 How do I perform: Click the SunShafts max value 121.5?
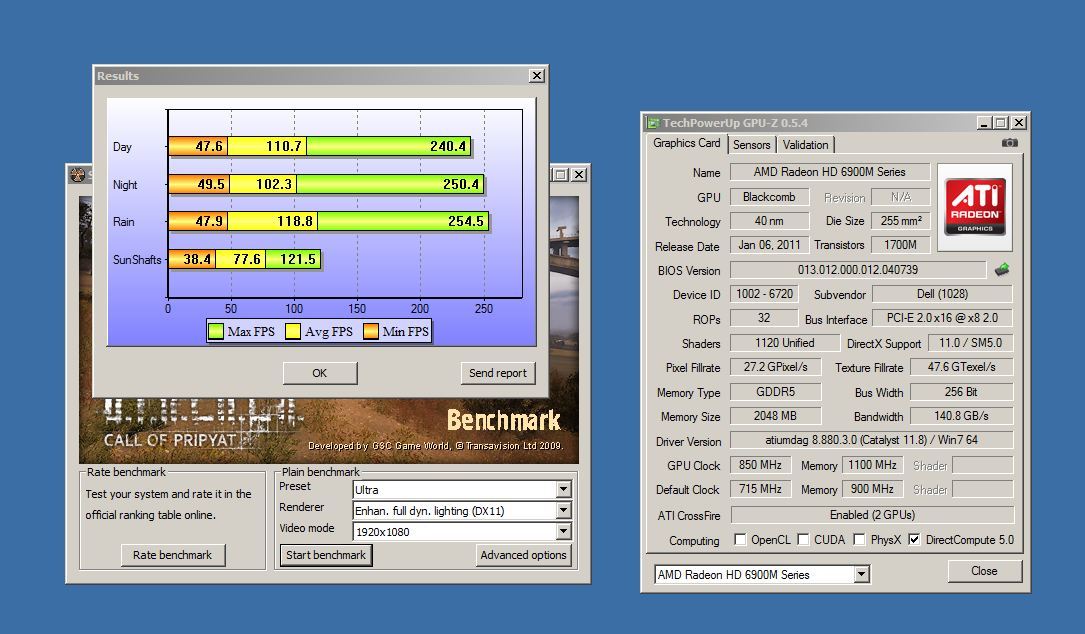tap(298, 259)
